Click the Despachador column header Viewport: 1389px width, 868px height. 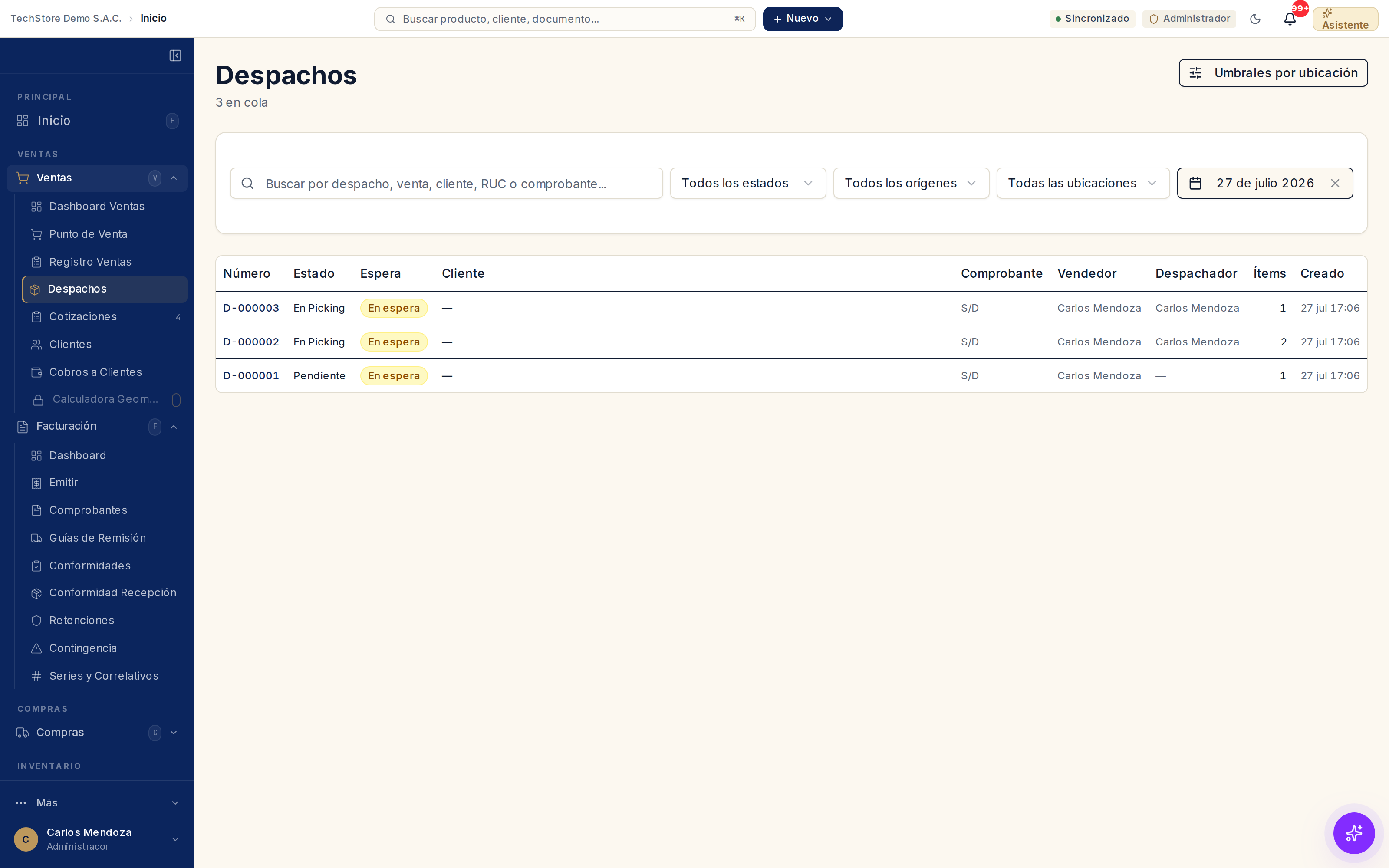[1196, 273]
